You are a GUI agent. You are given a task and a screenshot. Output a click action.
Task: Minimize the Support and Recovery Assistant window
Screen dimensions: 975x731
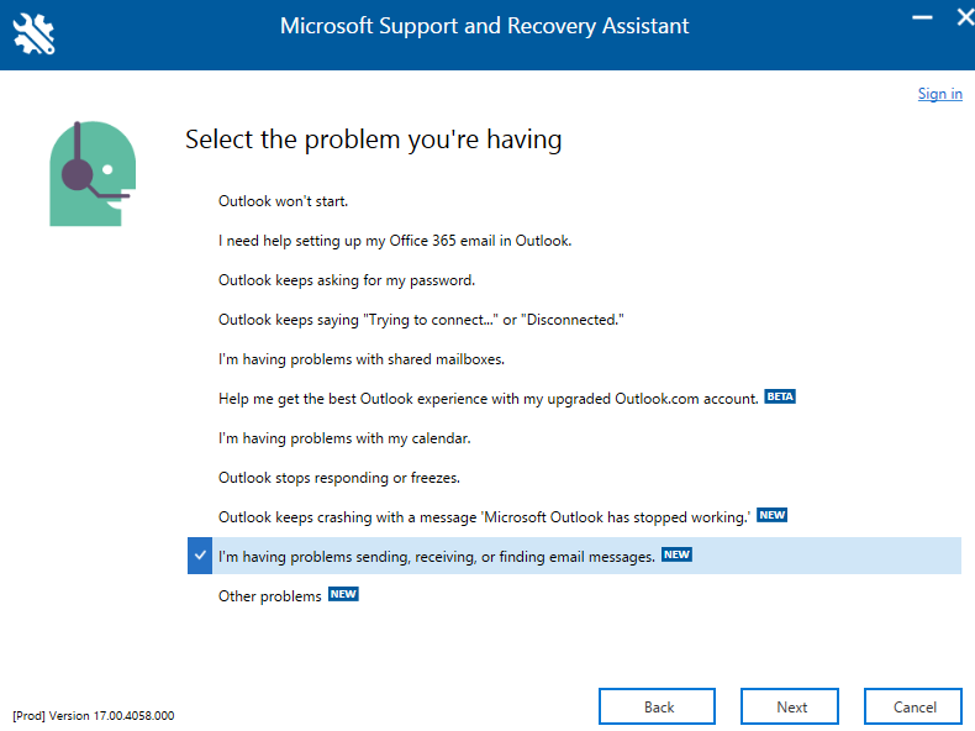click(922, 18)
